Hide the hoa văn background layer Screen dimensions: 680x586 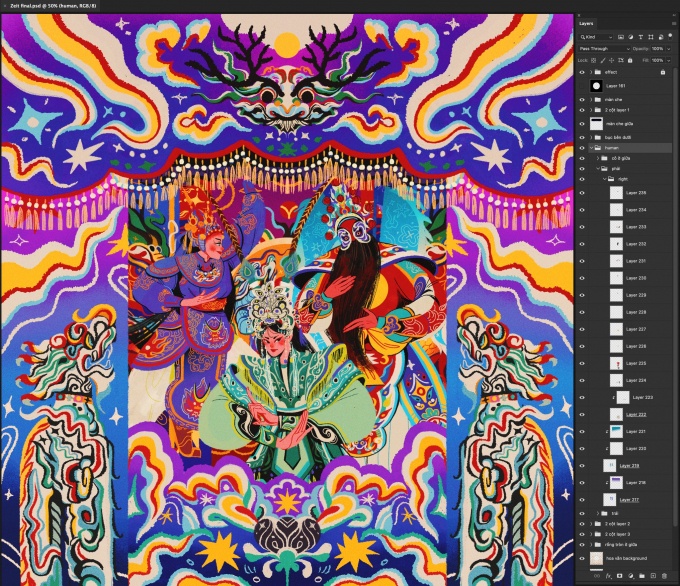pos(583,558)
